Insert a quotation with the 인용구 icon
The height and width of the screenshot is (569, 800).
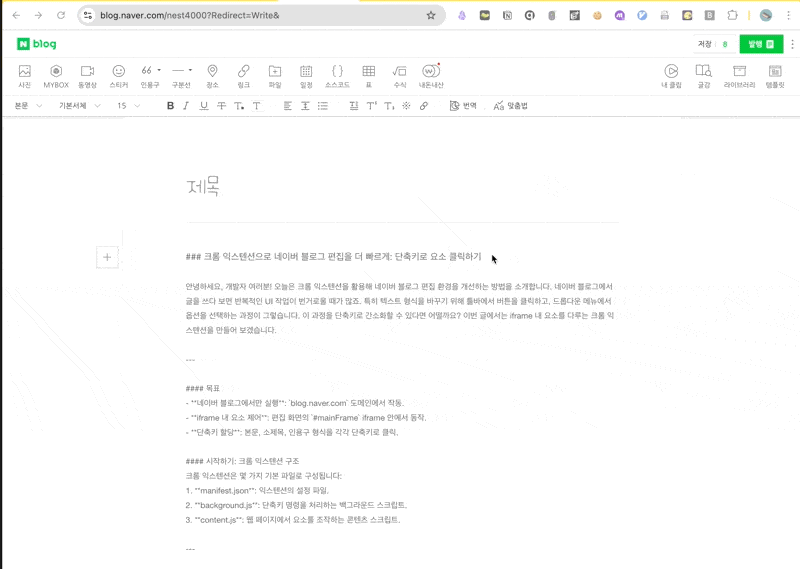(x=147, y=76)
